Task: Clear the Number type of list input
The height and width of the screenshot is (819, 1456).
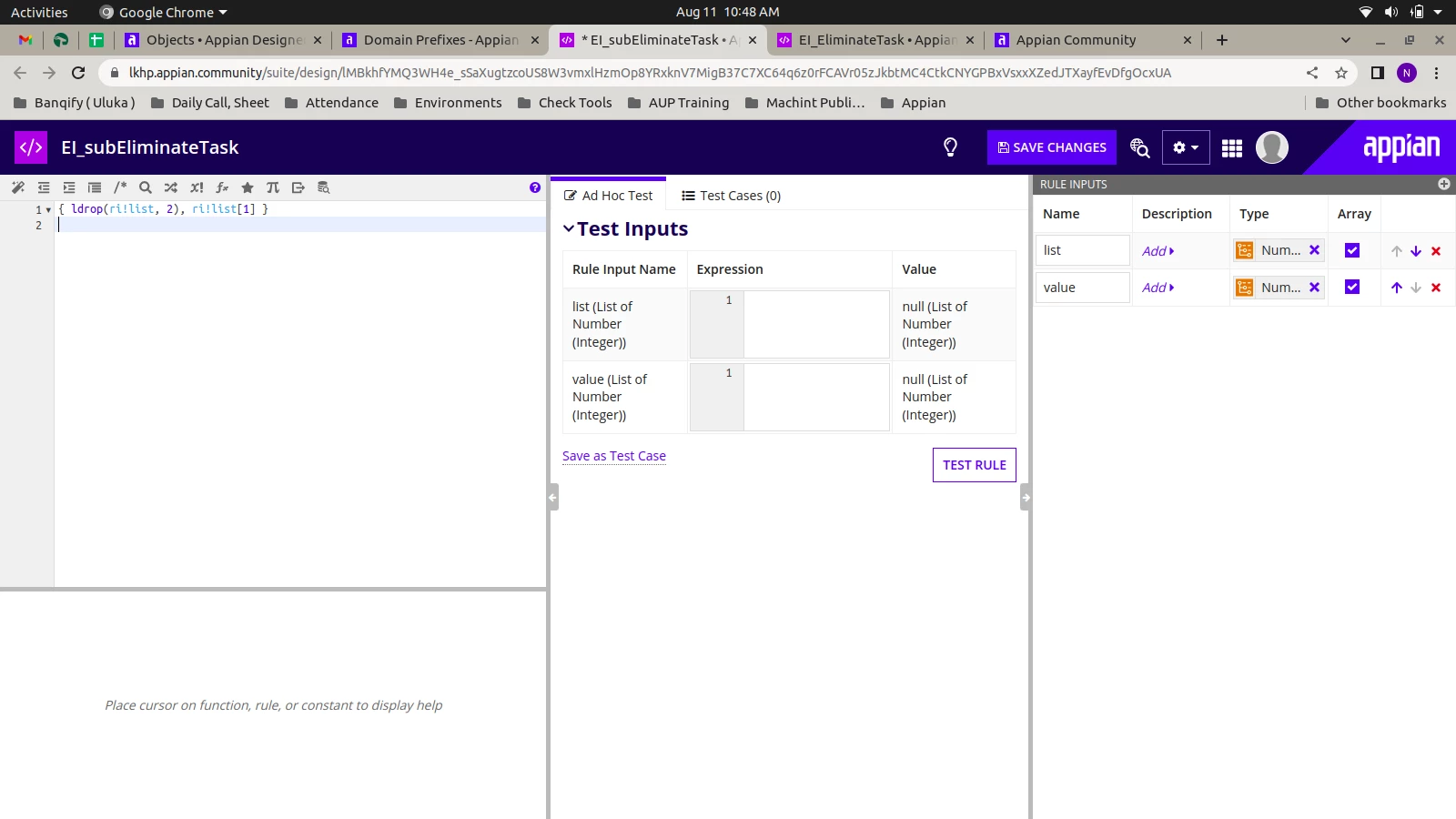Action: pos(1314,250)
